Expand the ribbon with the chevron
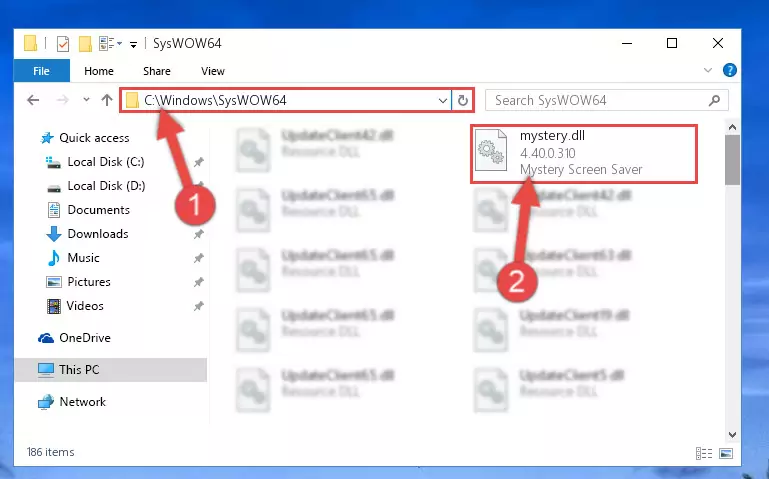This screenshot has height=479, width=769. pos(708,70)
